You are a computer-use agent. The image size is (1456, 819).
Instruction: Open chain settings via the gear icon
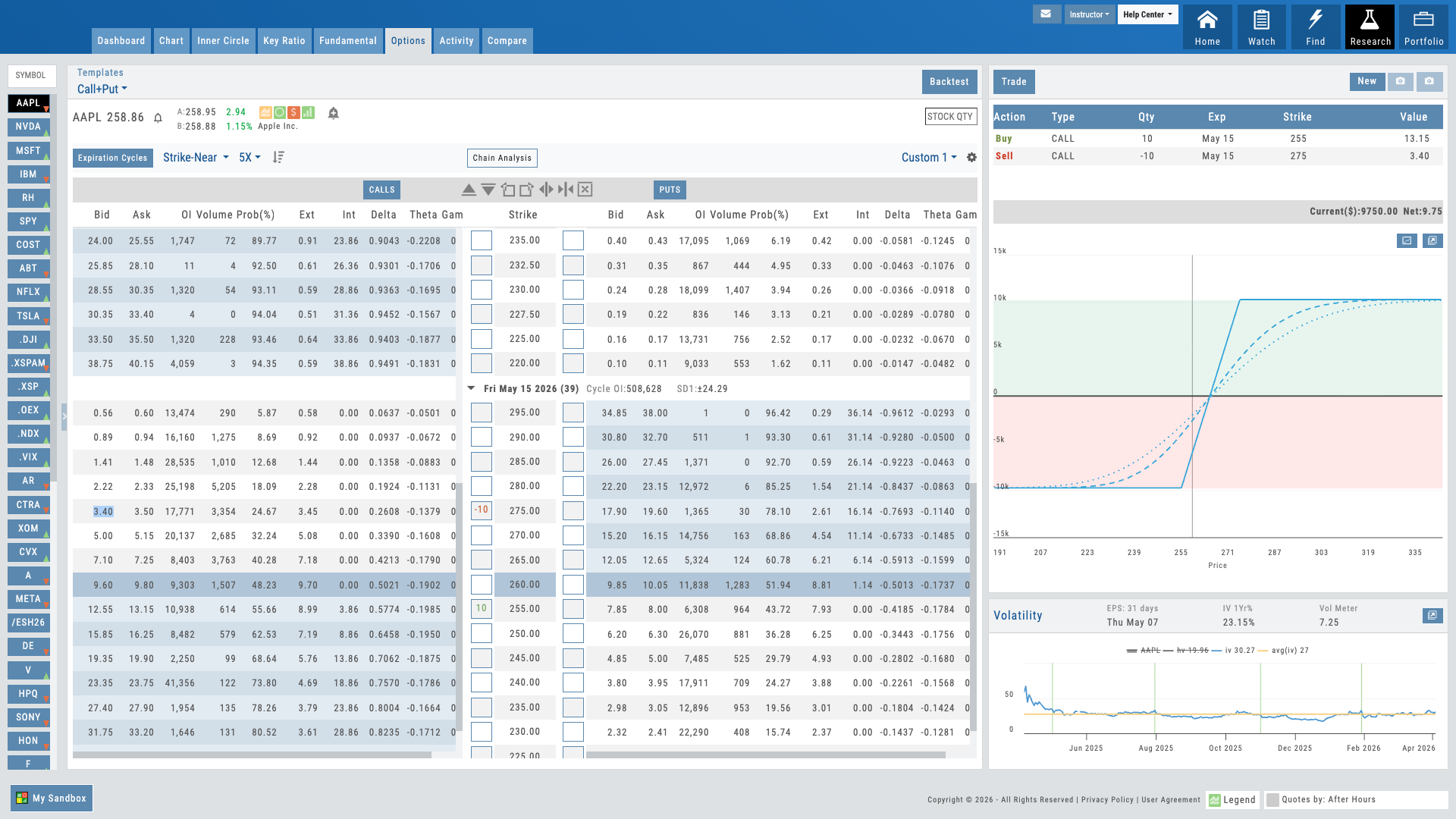pos(971,157)
